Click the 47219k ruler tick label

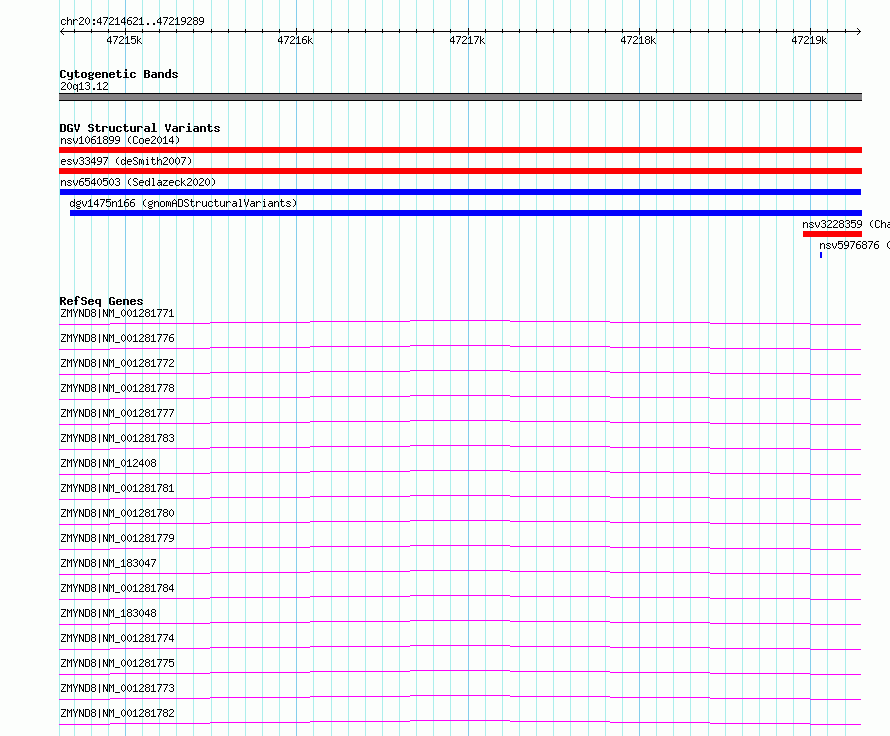pyautogui.click(x=809, y=40)
